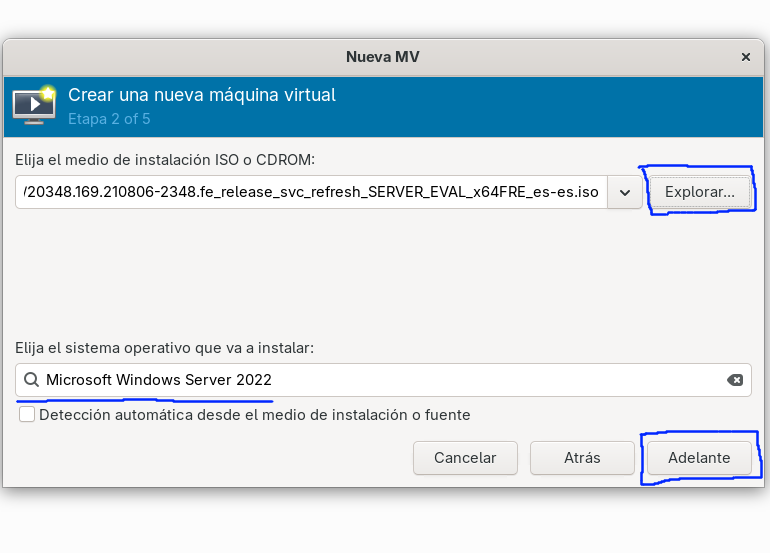This screenshot has width=770, height=553.
Task: Click the Explorar... browse button
Action: 699,192
